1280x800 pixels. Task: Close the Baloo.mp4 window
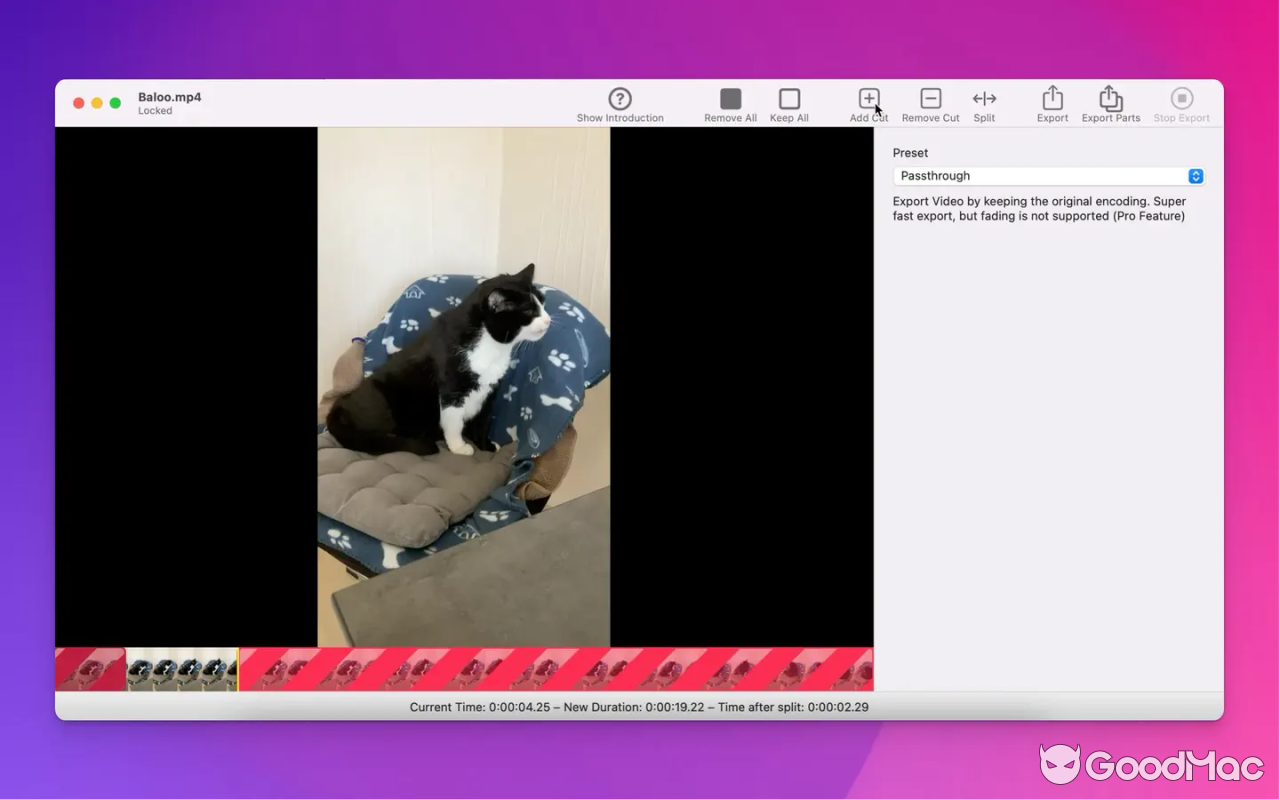click(79, 103)
